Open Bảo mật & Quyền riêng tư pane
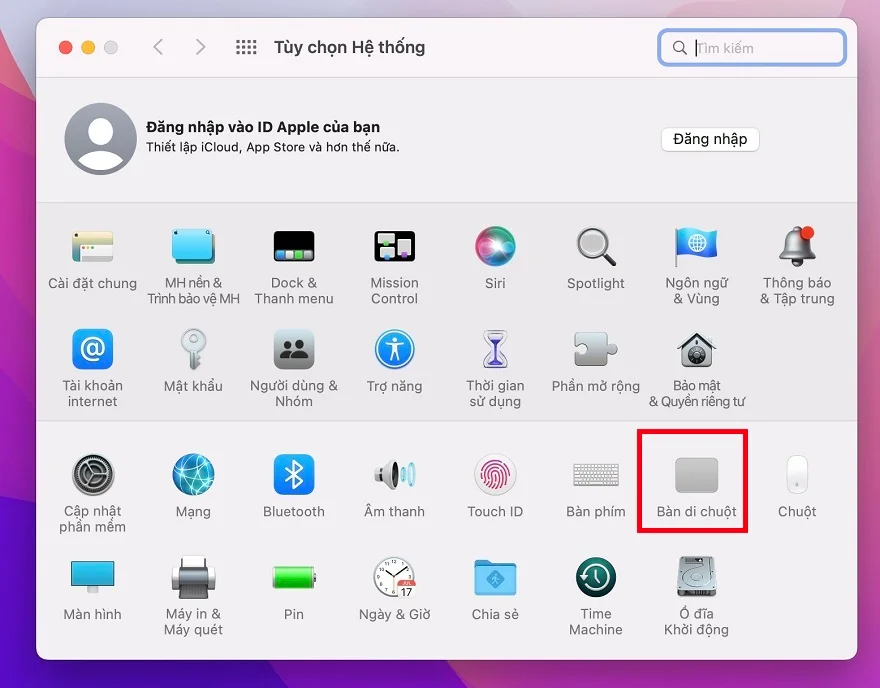880x688 pixels. tap(695, 360)
